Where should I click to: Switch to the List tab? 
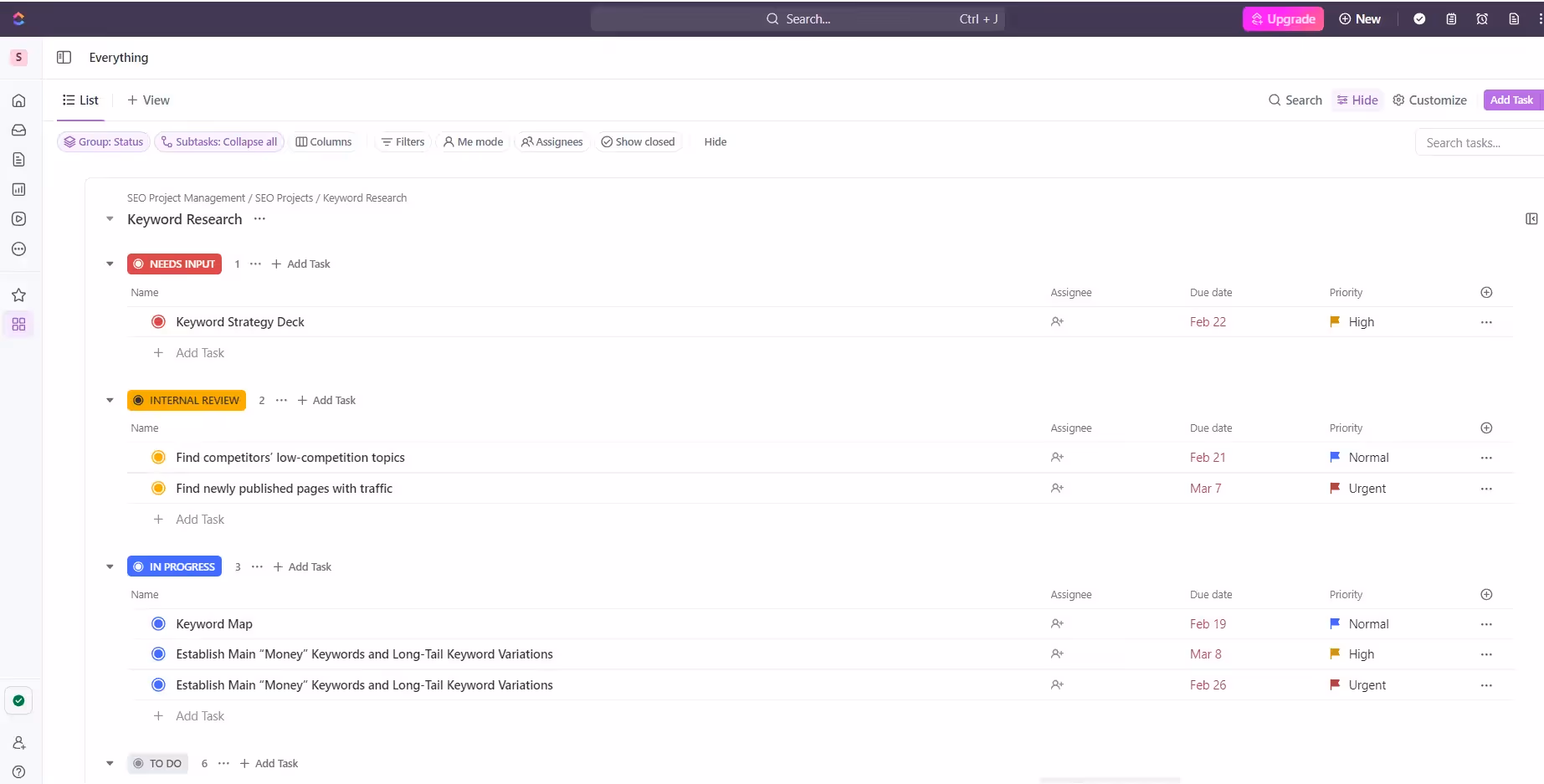[80, 100]
